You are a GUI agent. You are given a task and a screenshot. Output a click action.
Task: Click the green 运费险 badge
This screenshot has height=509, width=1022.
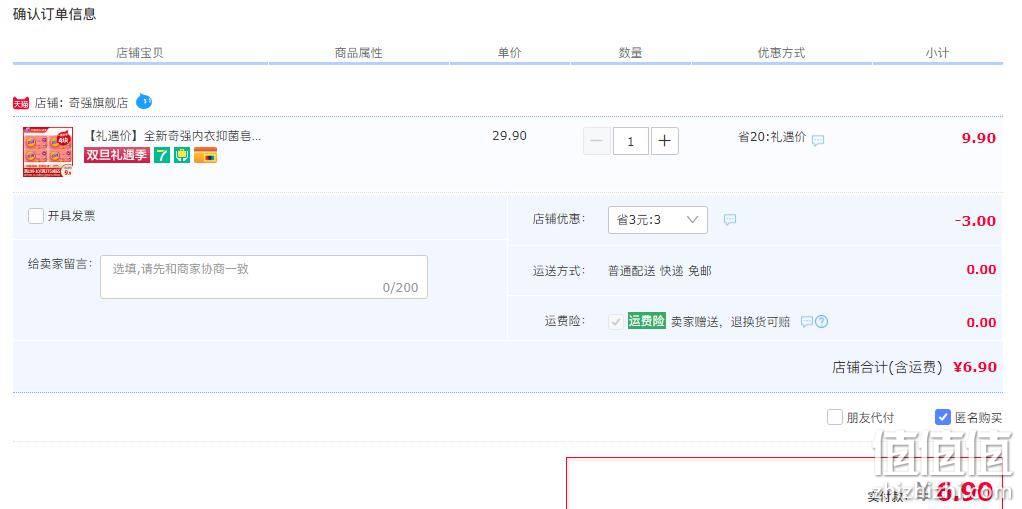point(647,321)
